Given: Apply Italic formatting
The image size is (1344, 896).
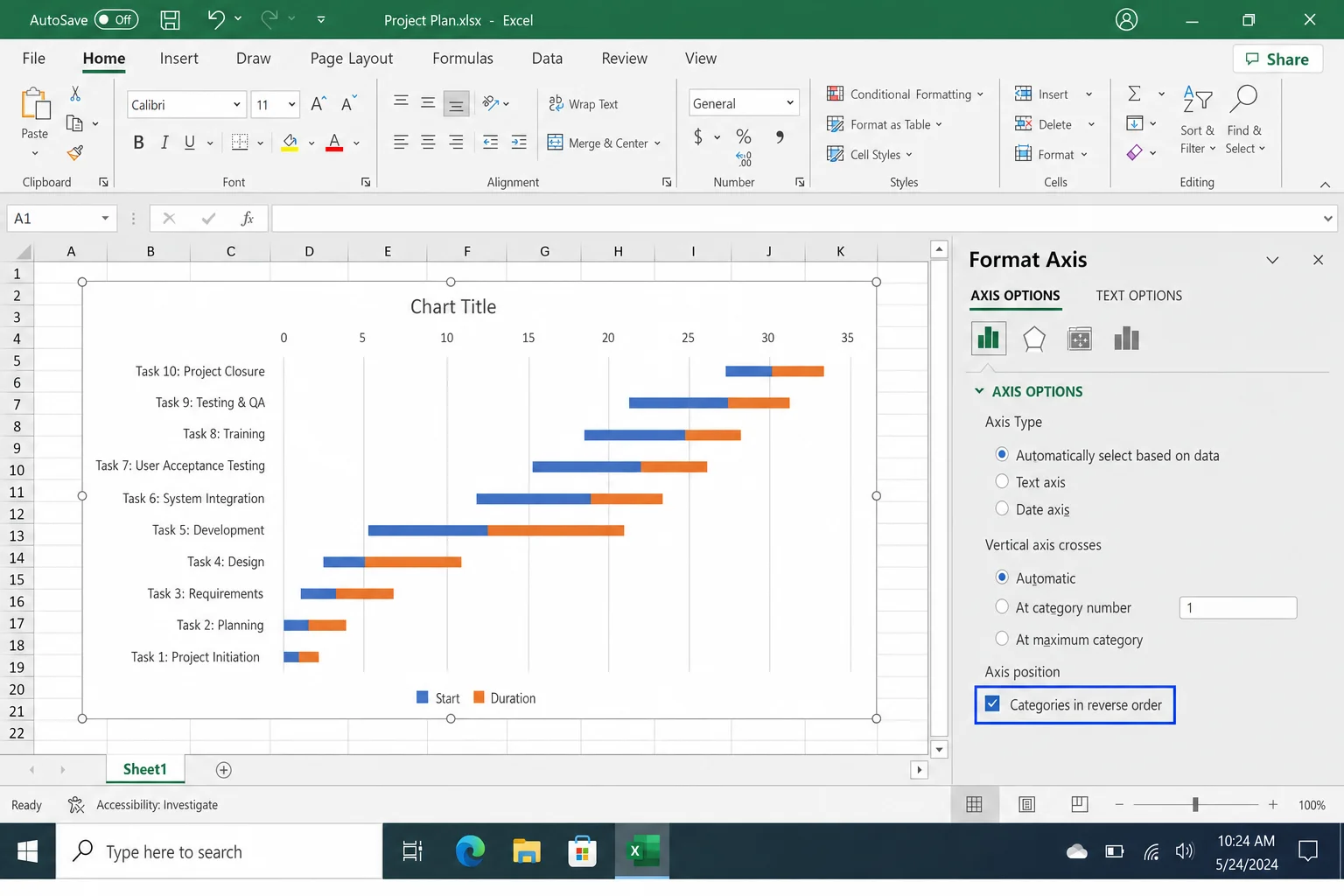Looking at the screenshot, I should 164,142.
